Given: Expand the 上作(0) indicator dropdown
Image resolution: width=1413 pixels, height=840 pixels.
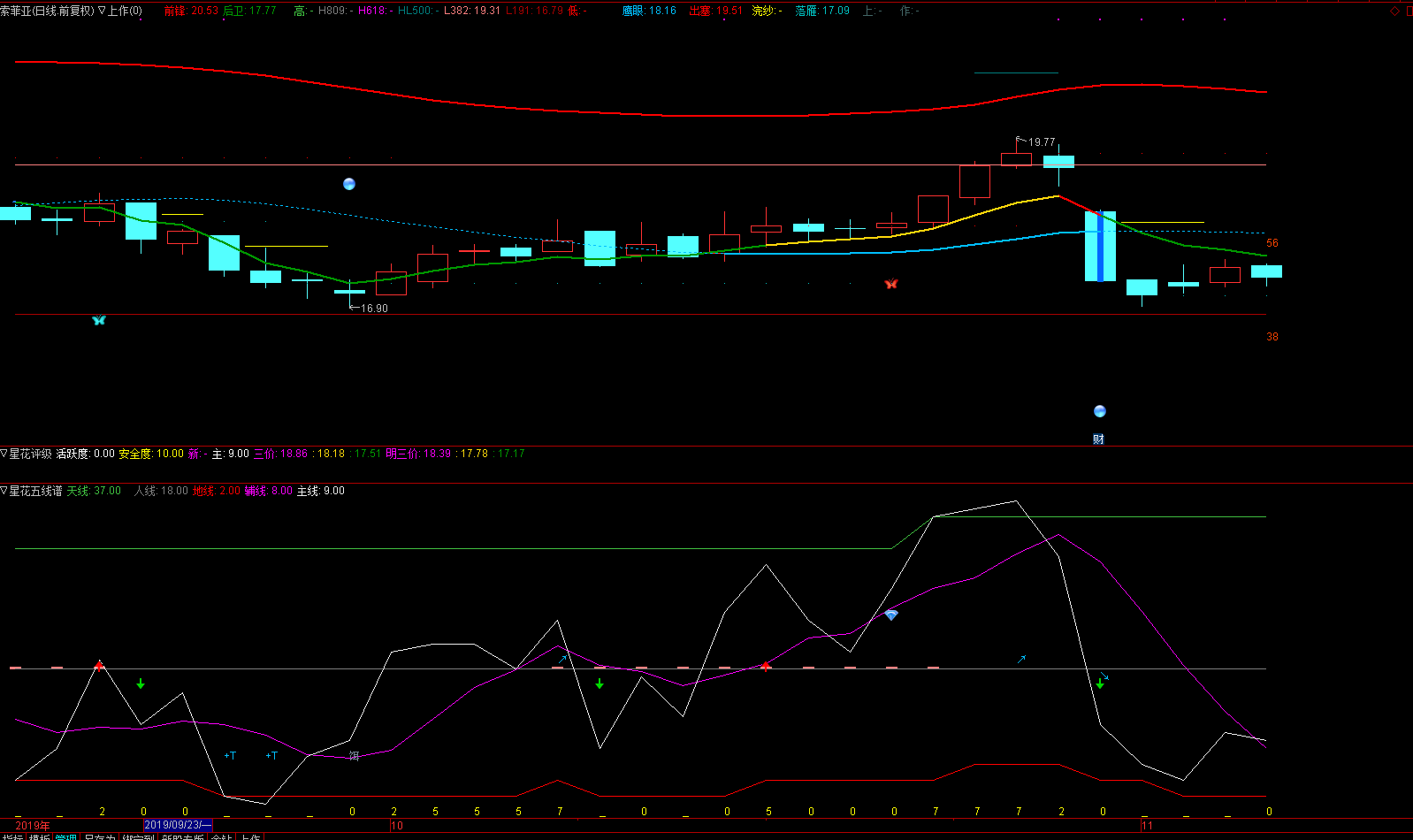Looking at the screenshot, I should [102, 11].
